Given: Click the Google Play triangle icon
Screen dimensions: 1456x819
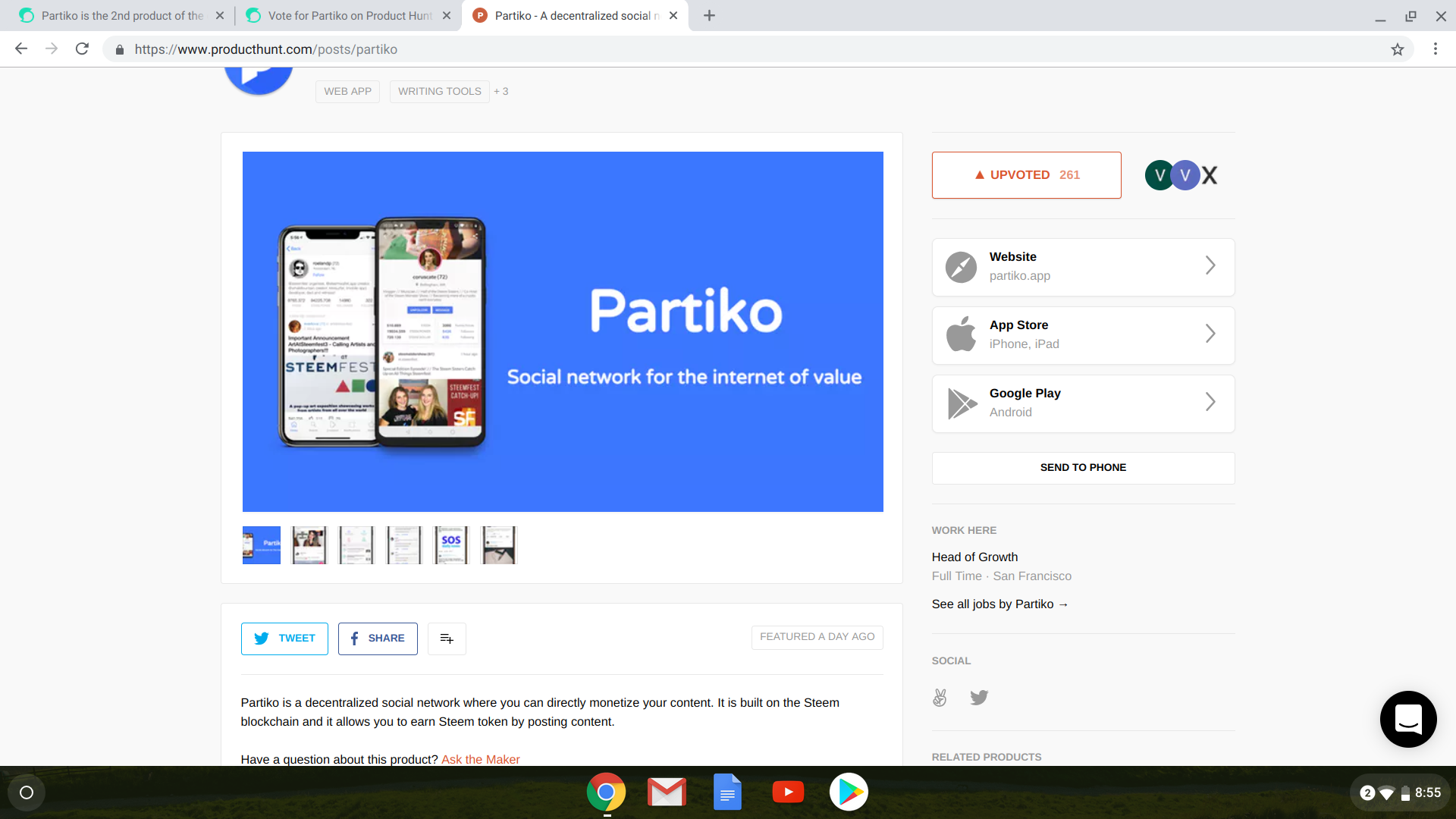Looking at the screenshot, I should (x=961, y=403).
